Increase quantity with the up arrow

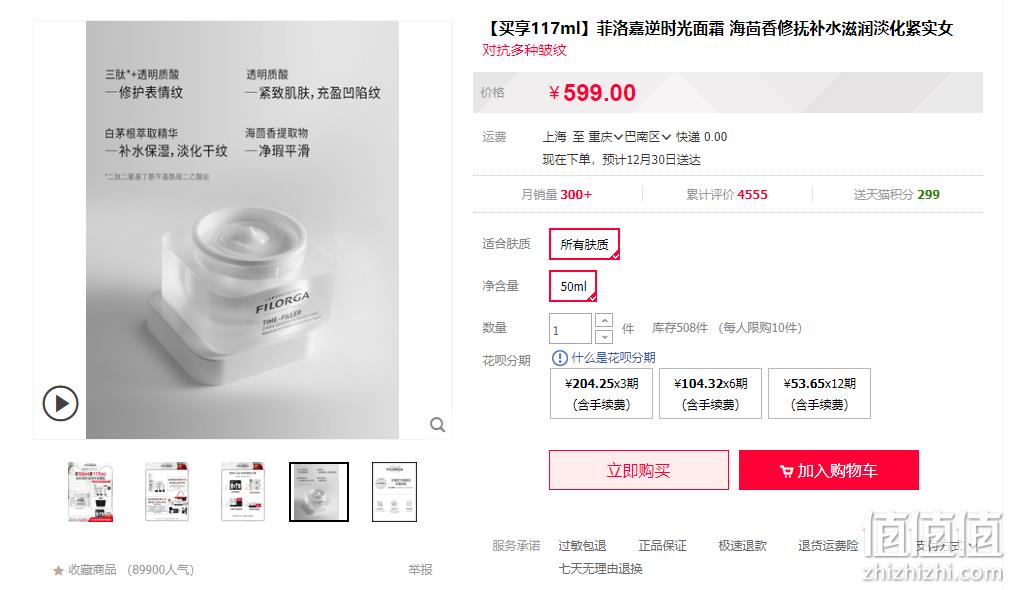[x=604, y=321]
